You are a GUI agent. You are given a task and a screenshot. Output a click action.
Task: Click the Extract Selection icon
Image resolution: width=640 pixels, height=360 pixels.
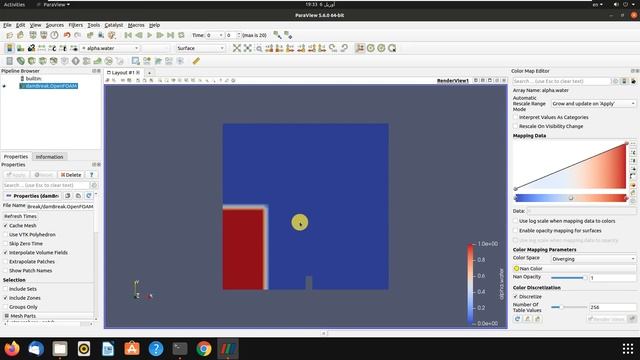point(136,61)
